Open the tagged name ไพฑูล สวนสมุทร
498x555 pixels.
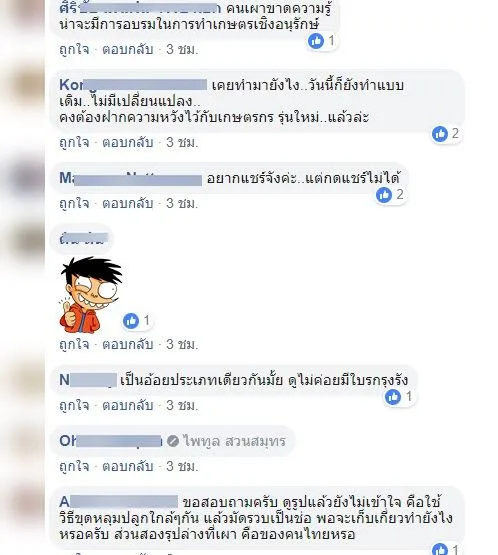pos(234,441)
